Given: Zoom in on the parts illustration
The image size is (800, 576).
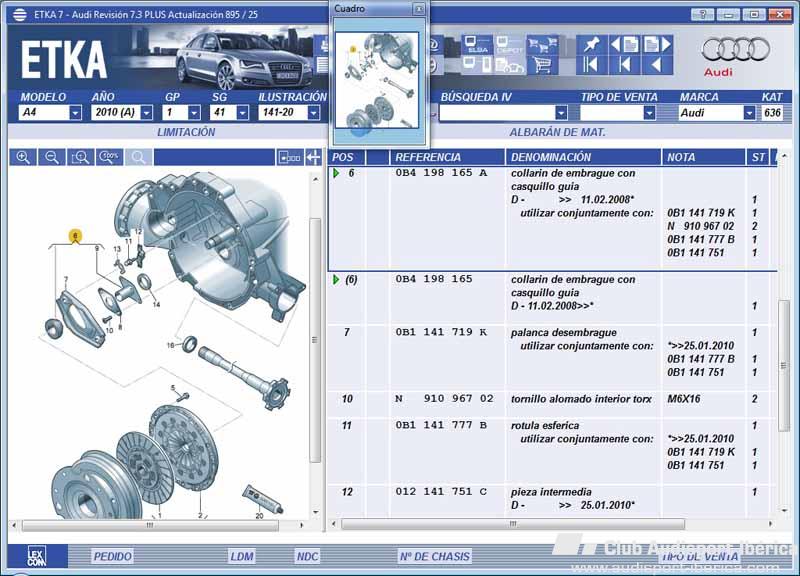Looking at the screenshot, I should point(23,157).
